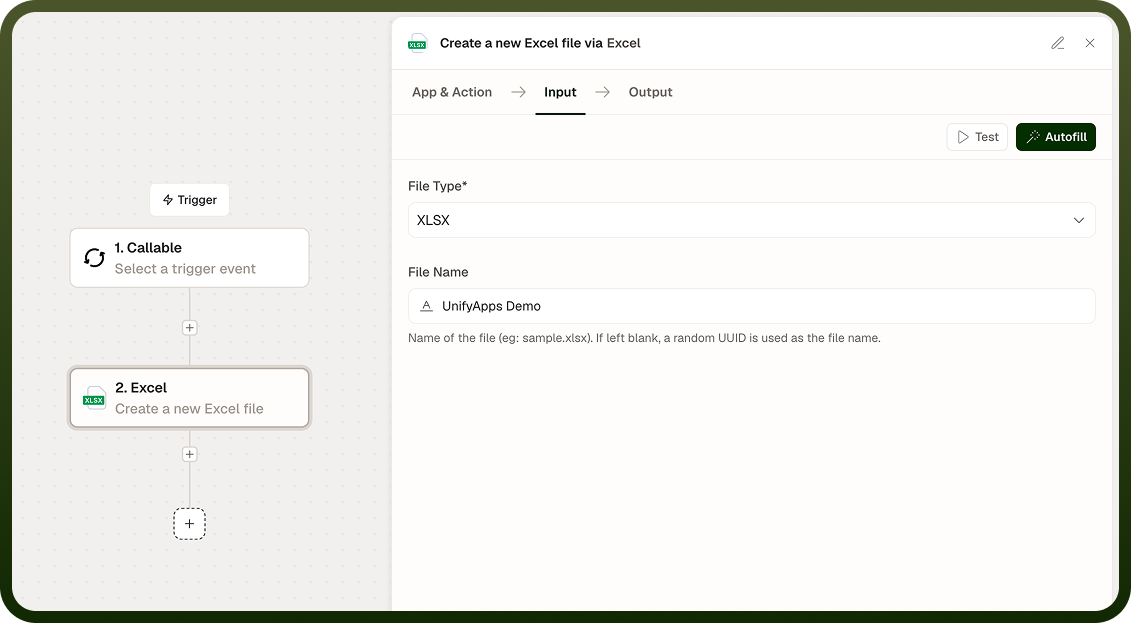Click the arrow after App & Action

pyautogui.click(x=519, y=92)
